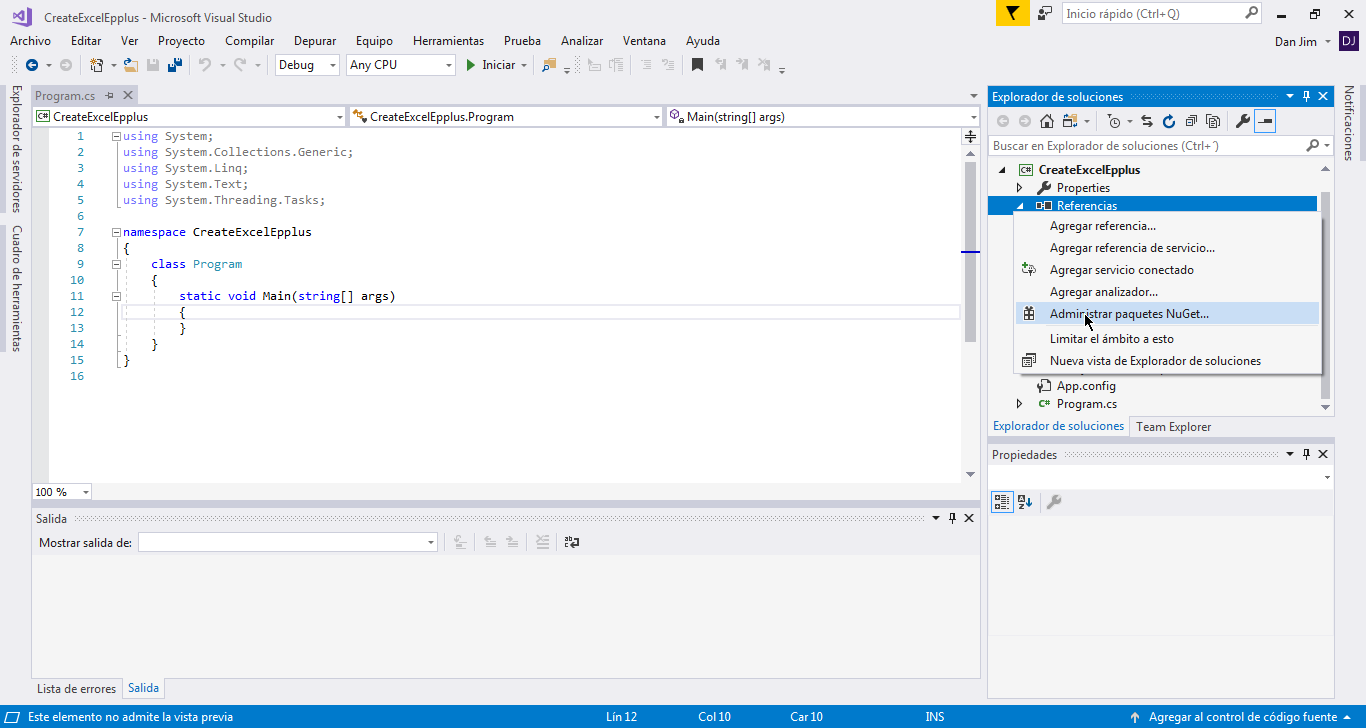Toggle Alphabetical sort in Propiedades panel
1366x728 pixels.
click(x=1025, y=502)
